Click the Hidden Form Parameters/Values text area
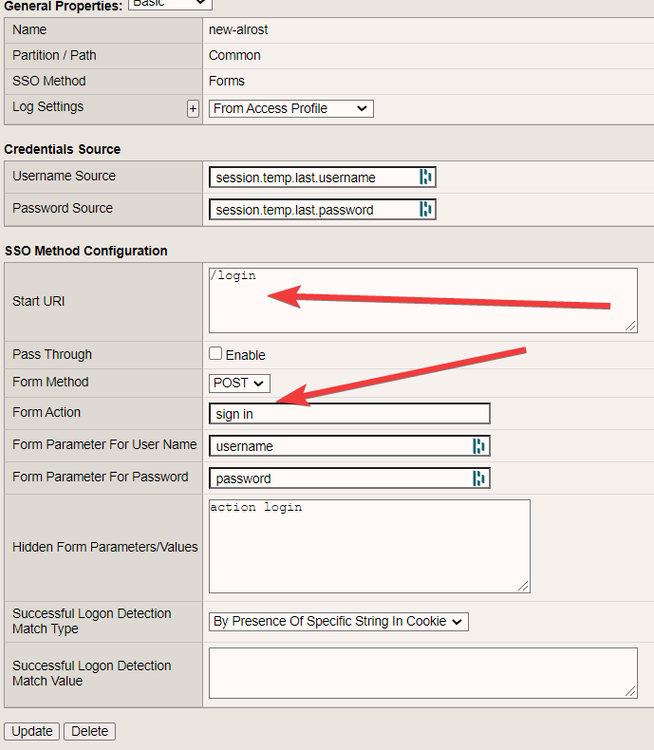 click(369, 546)
